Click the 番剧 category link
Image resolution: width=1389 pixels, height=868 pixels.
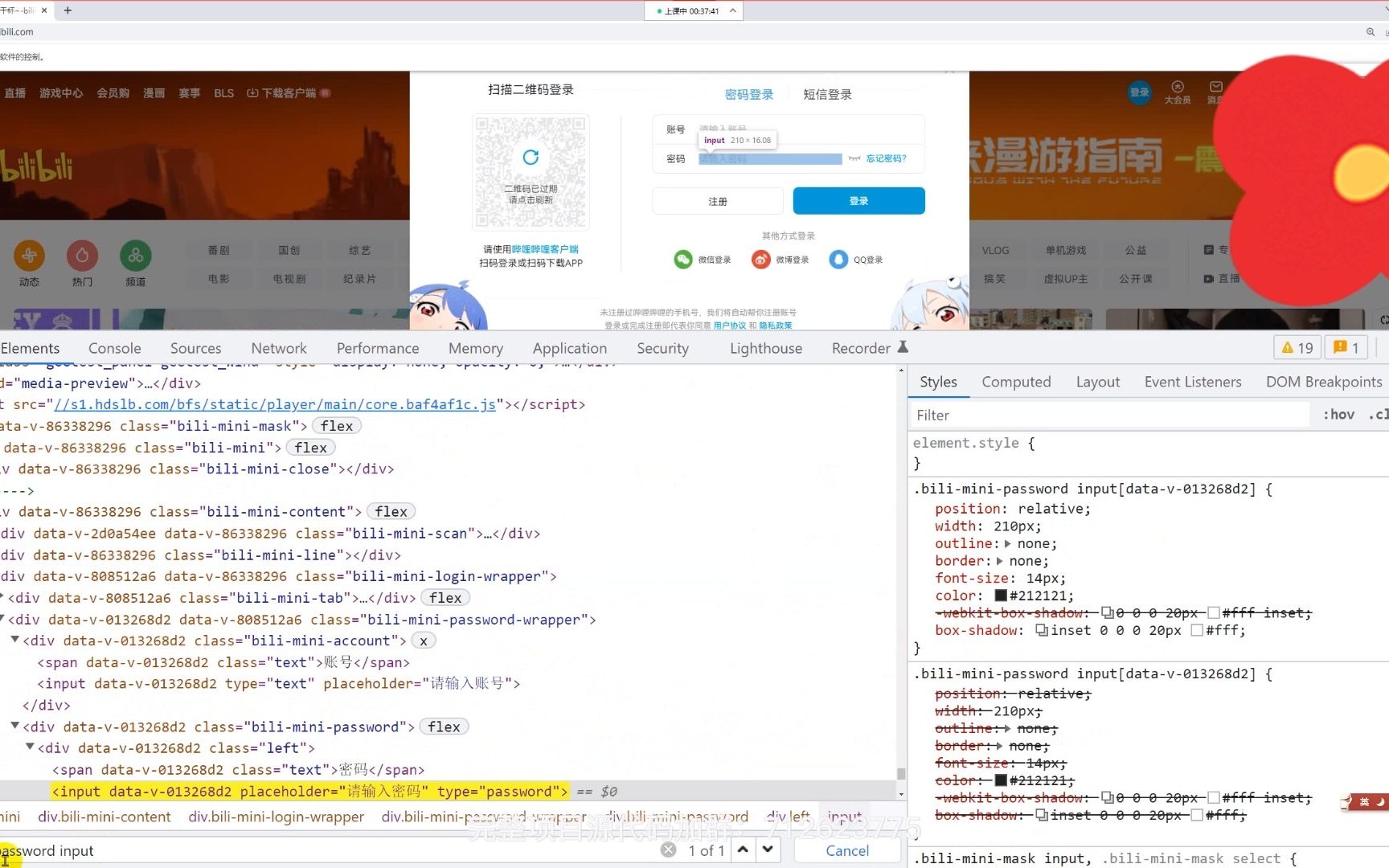point(219,251)
